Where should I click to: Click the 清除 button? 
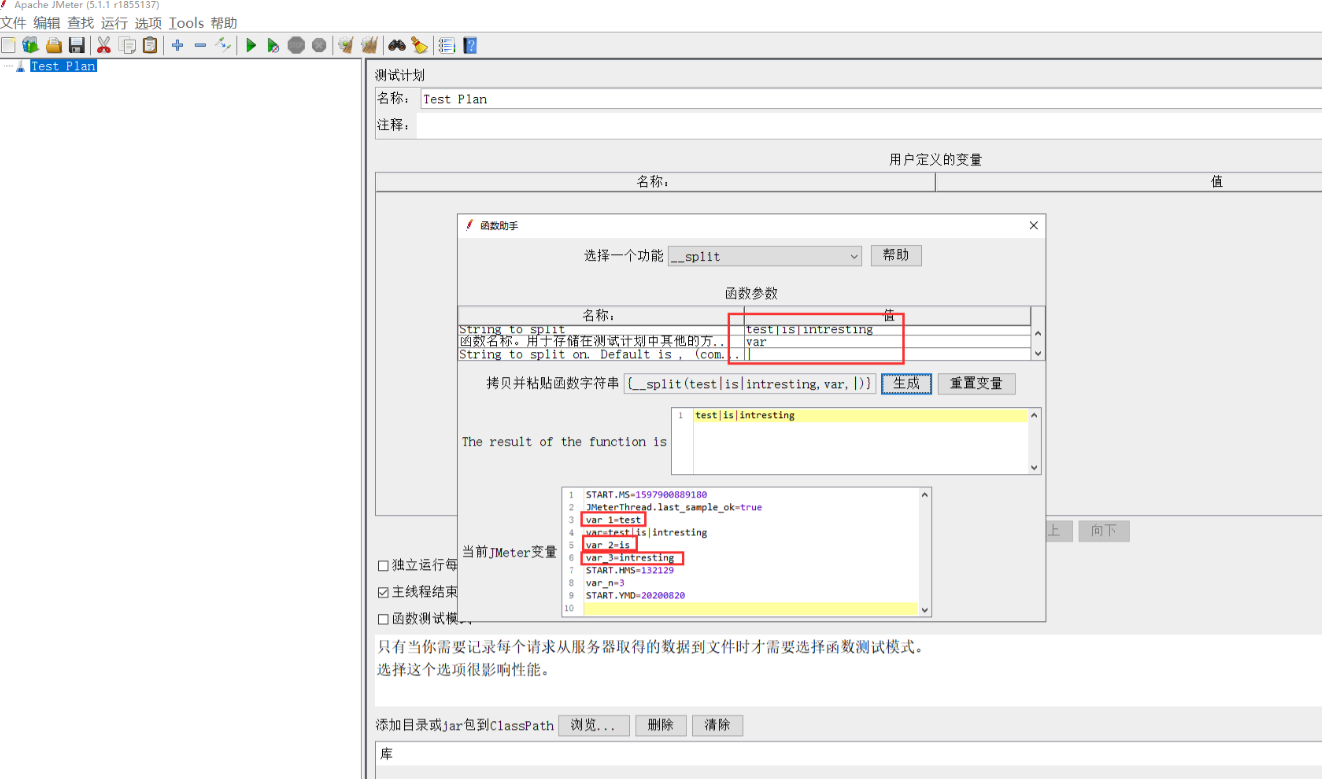point(717,725)
